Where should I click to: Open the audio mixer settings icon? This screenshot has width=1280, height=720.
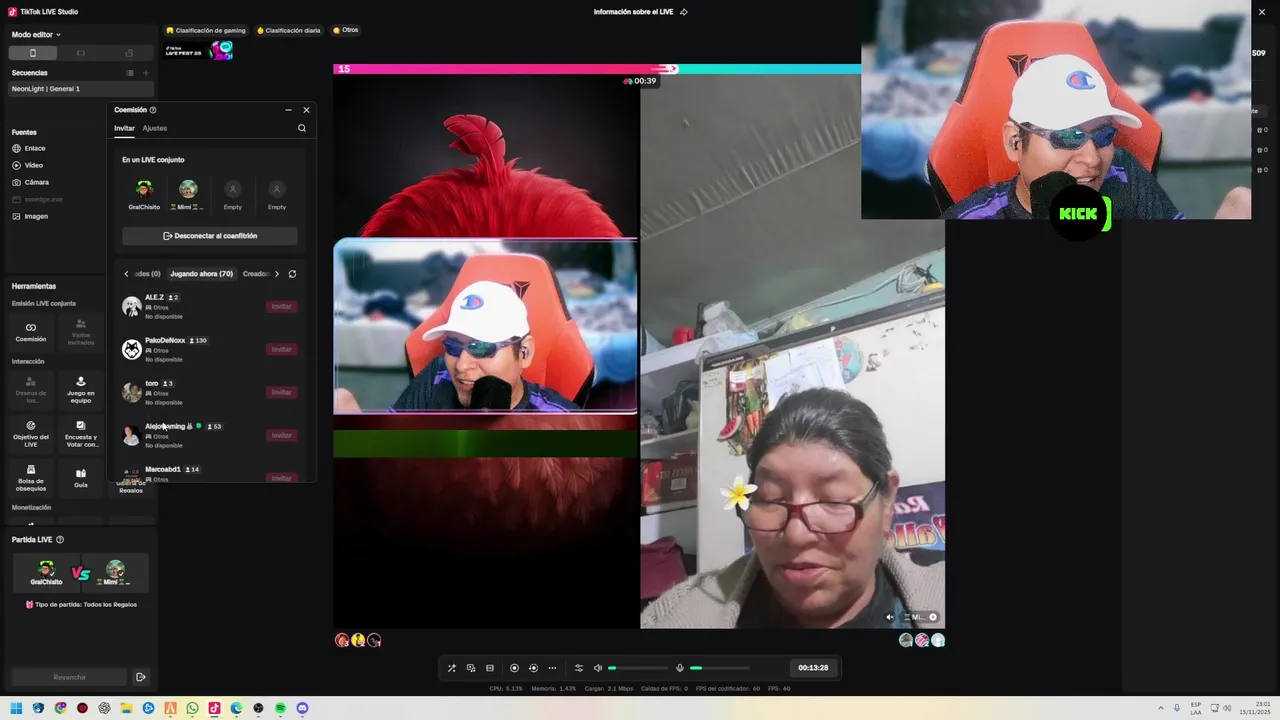point(578,668)
